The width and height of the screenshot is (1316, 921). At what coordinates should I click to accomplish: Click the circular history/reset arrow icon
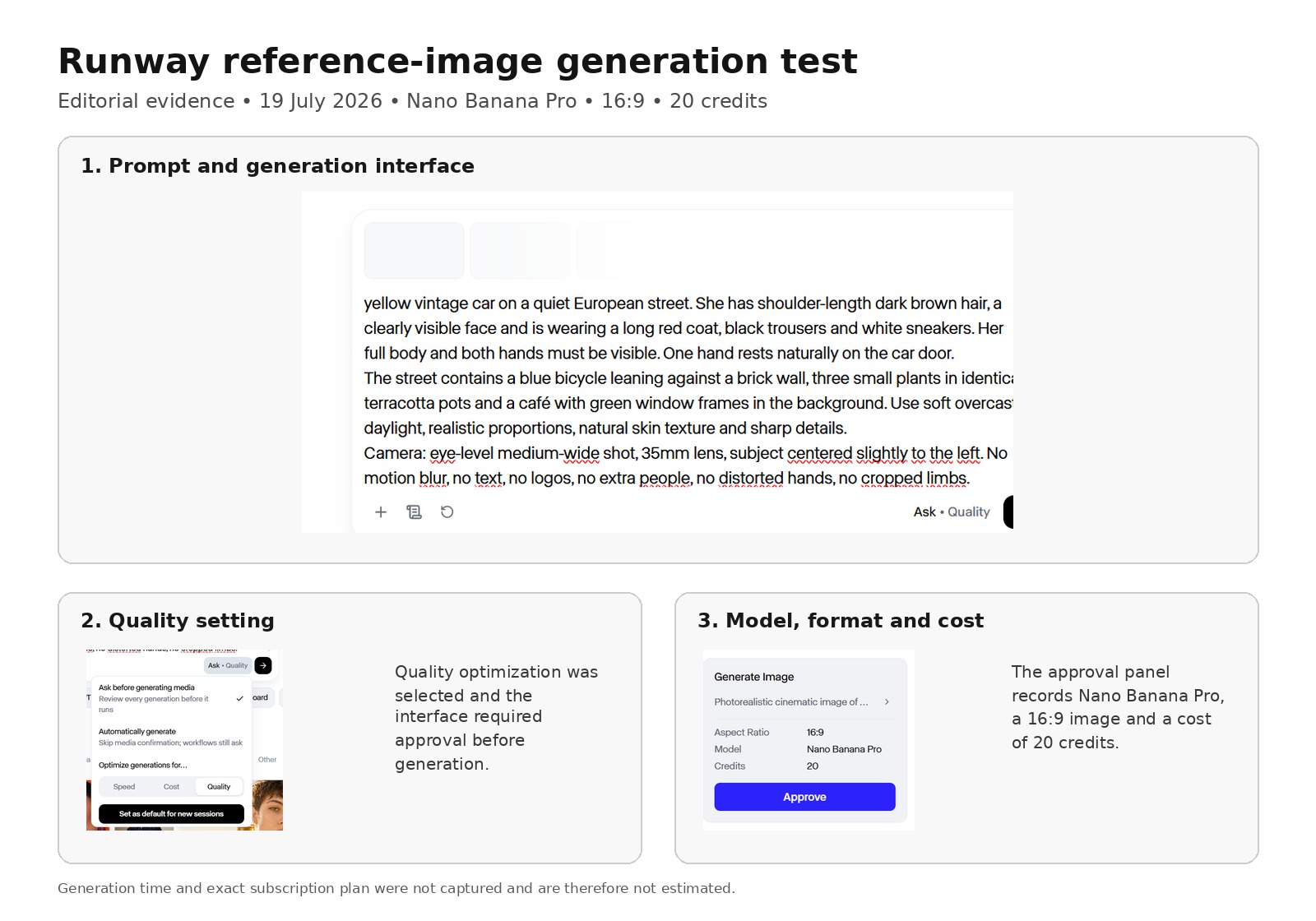tap(447, 512)
